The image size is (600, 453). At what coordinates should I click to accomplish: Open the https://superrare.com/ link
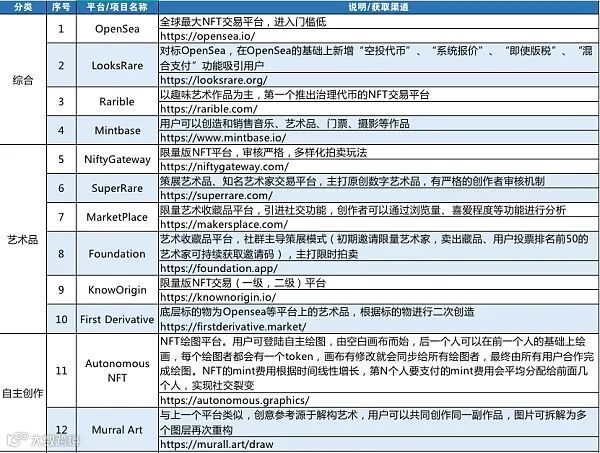(216, 196)
